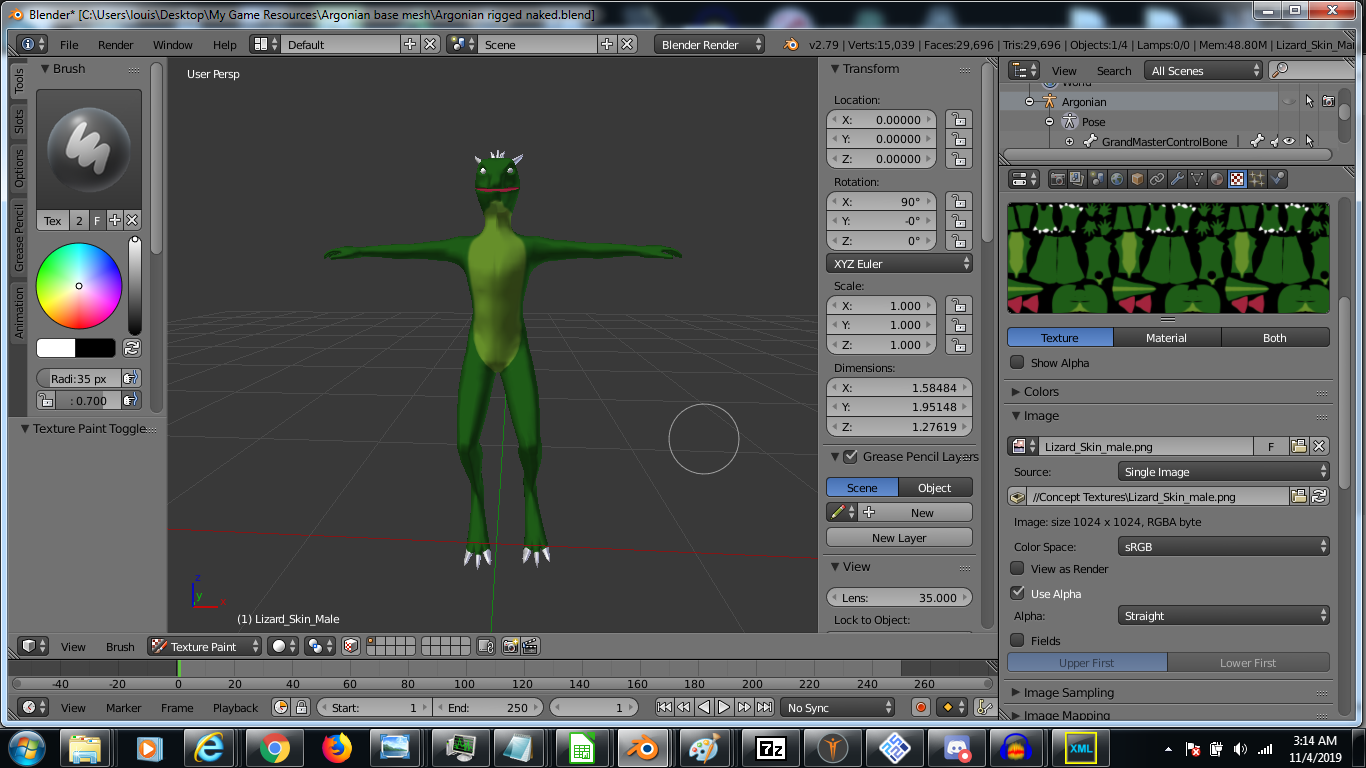Lock timeline time to other windows
The image size is (1366, 768).
click(x=301, y=707)
